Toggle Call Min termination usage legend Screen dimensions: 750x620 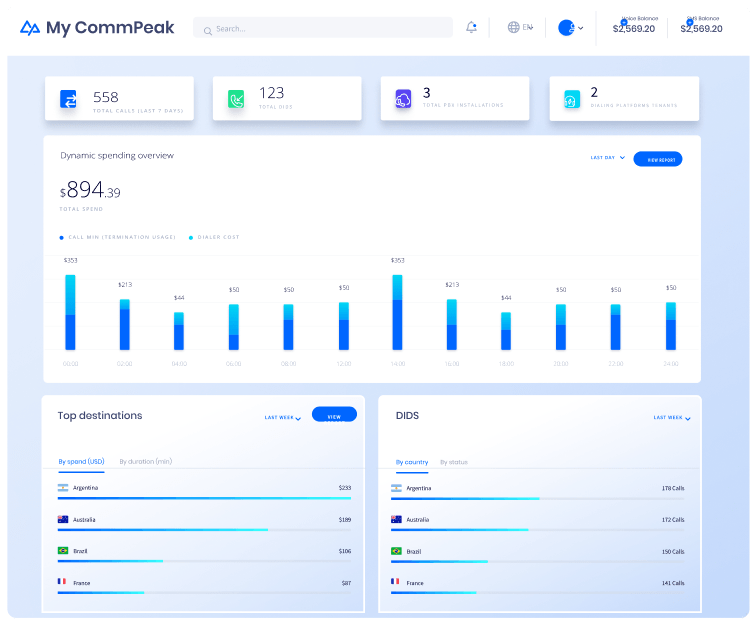(x=118, y=237)
